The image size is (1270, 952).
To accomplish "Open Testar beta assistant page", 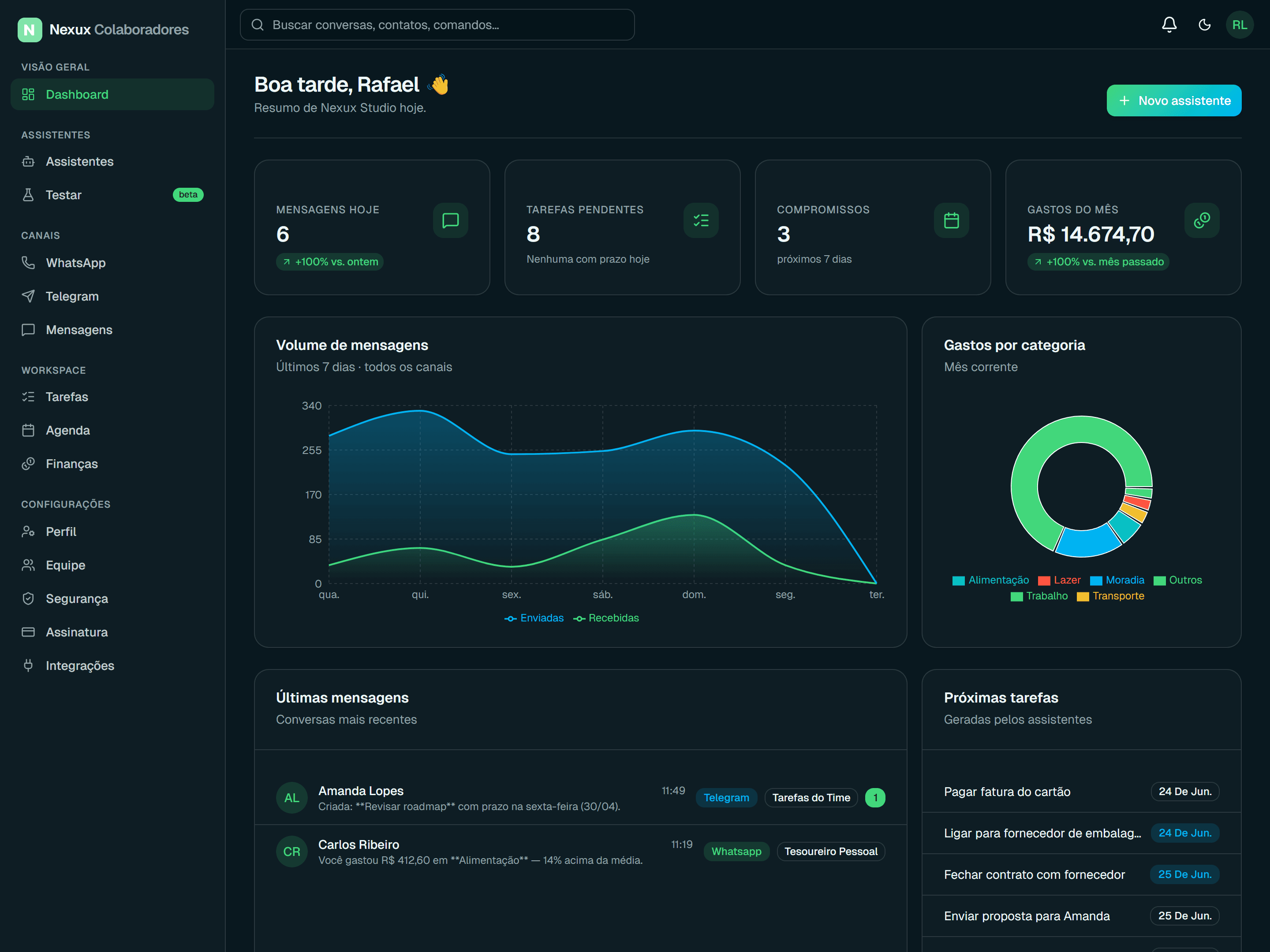I will pyautogui.click(x=112, y=195).
